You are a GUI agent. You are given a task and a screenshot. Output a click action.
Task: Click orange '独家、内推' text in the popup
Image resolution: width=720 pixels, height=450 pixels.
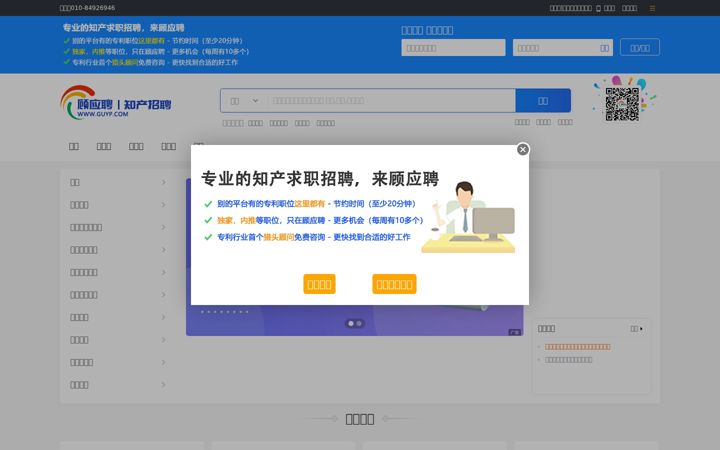(x=236, y=220)
